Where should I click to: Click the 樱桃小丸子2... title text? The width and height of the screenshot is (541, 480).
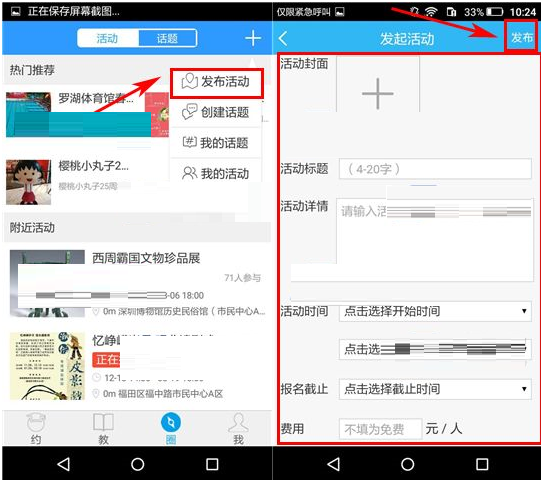(x=93, y=166)
